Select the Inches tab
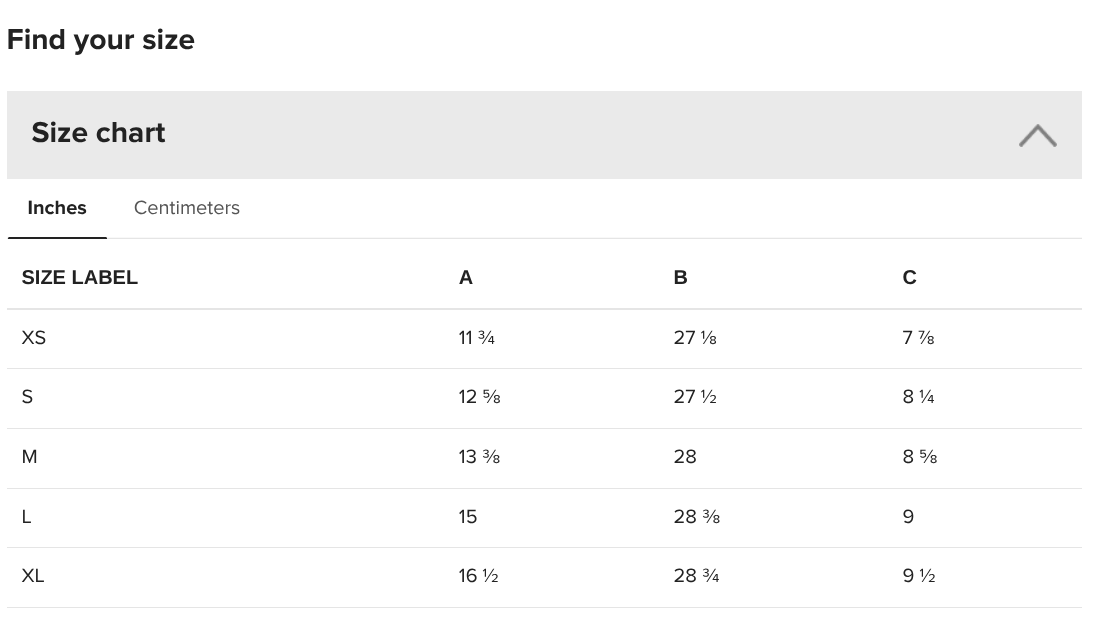 click(x=57, y=208)
